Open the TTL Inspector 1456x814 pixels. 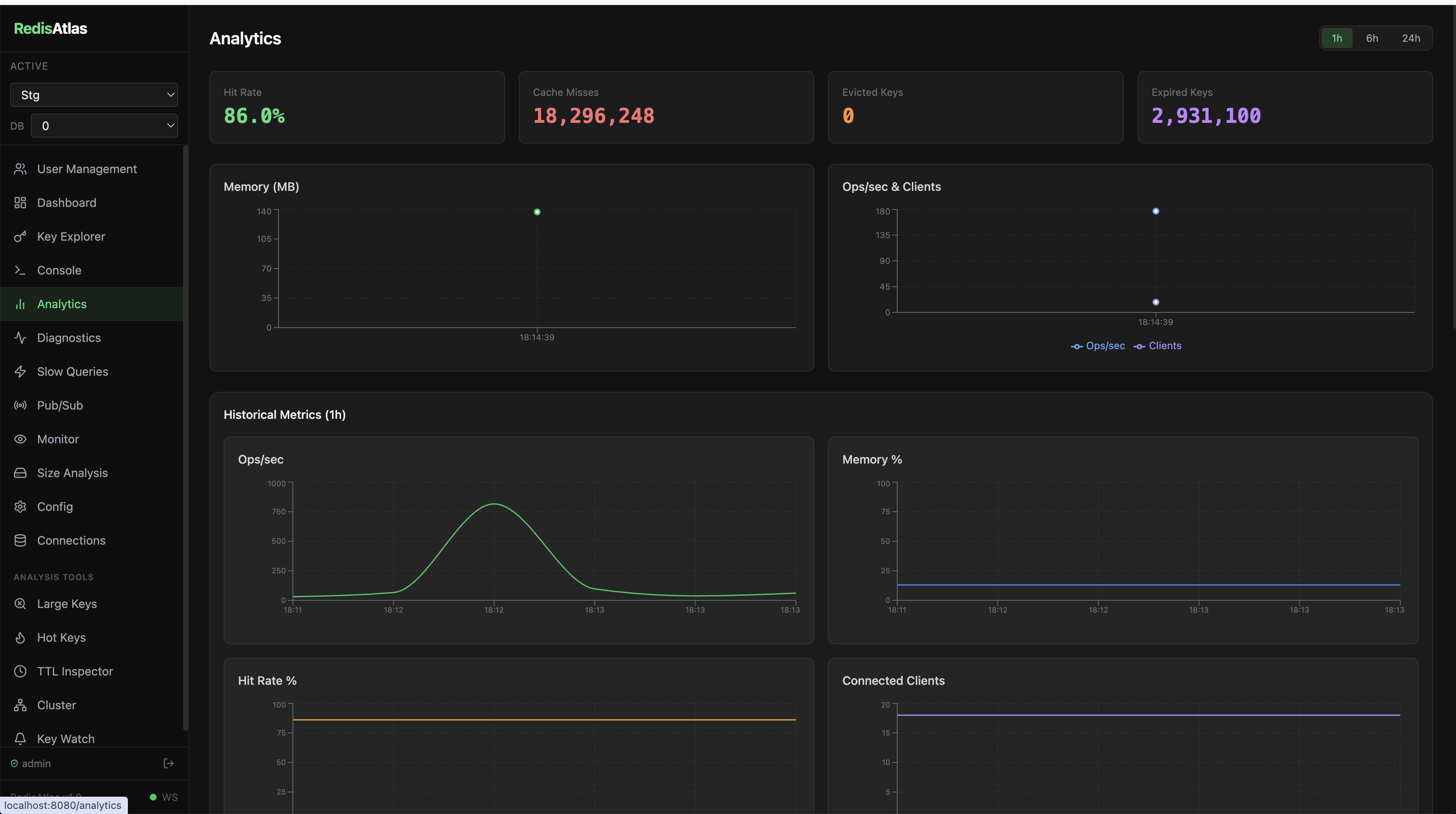point(75,671)
